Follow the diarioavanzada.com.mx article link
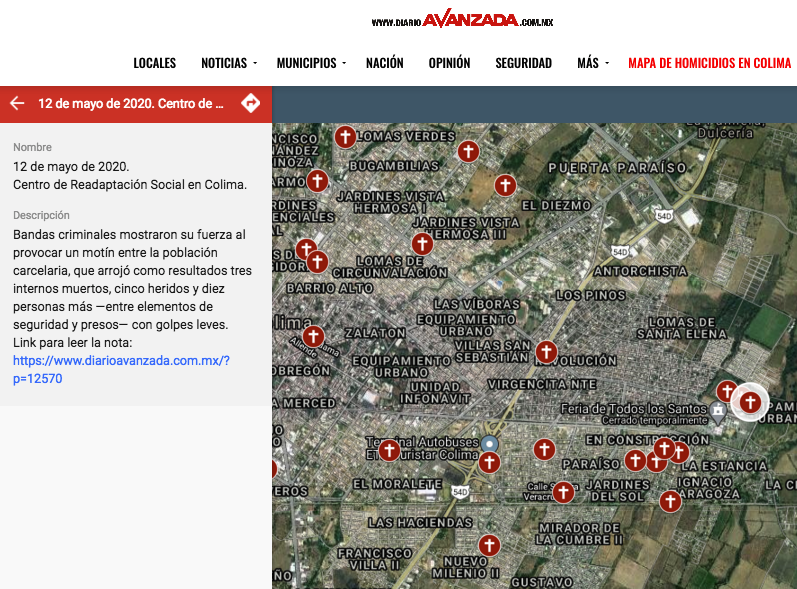 pyautogui.click(x=121, y=370)
